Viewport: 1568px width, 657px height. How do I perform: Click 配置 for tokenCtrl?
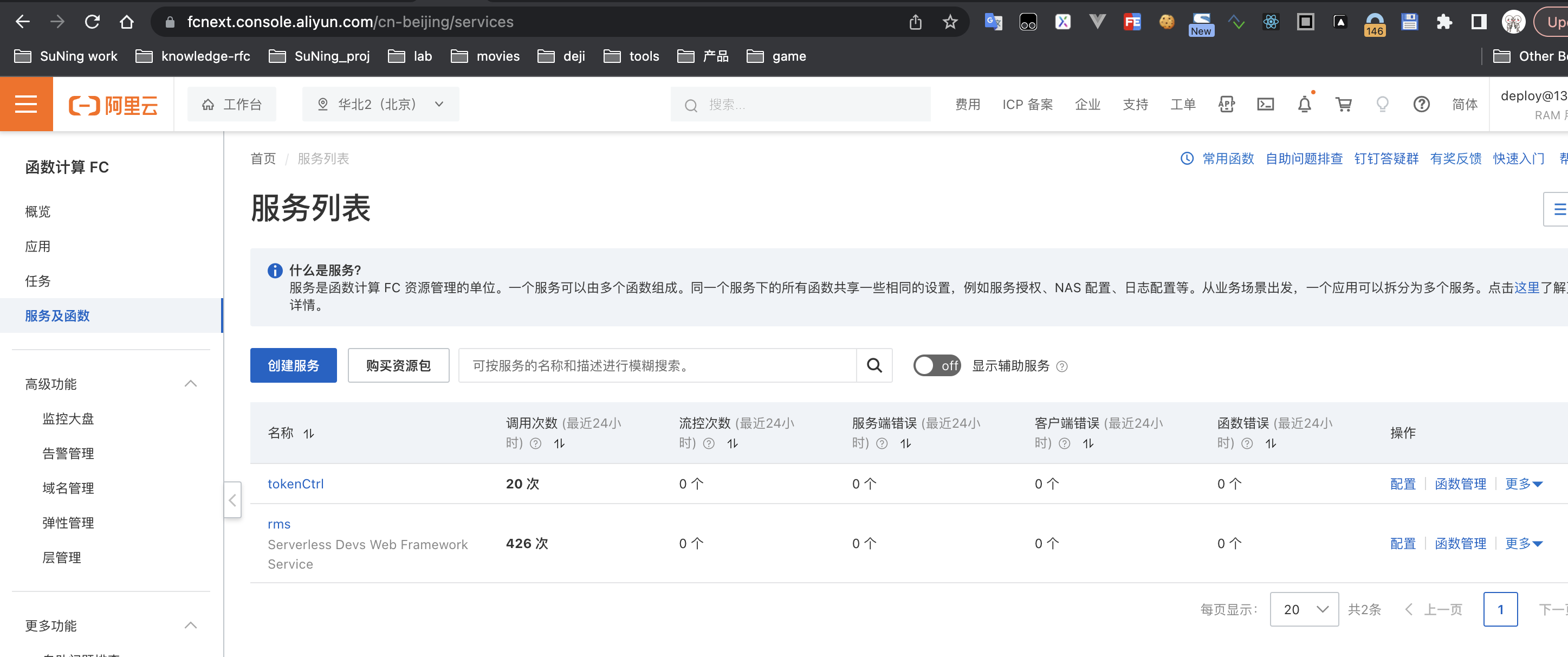[1402, 484]
